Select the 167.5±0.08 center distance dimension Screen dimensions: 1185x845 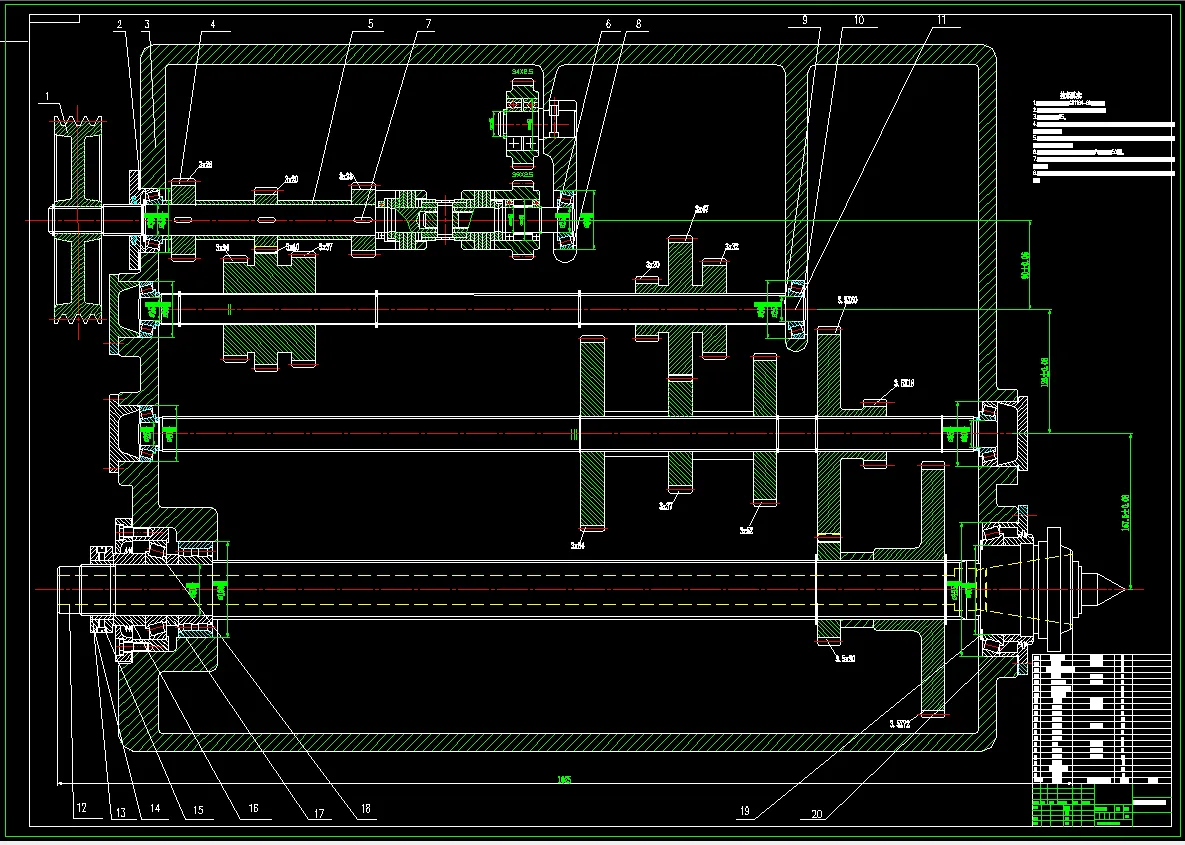pyautogui.click(x=1125, y=512)
